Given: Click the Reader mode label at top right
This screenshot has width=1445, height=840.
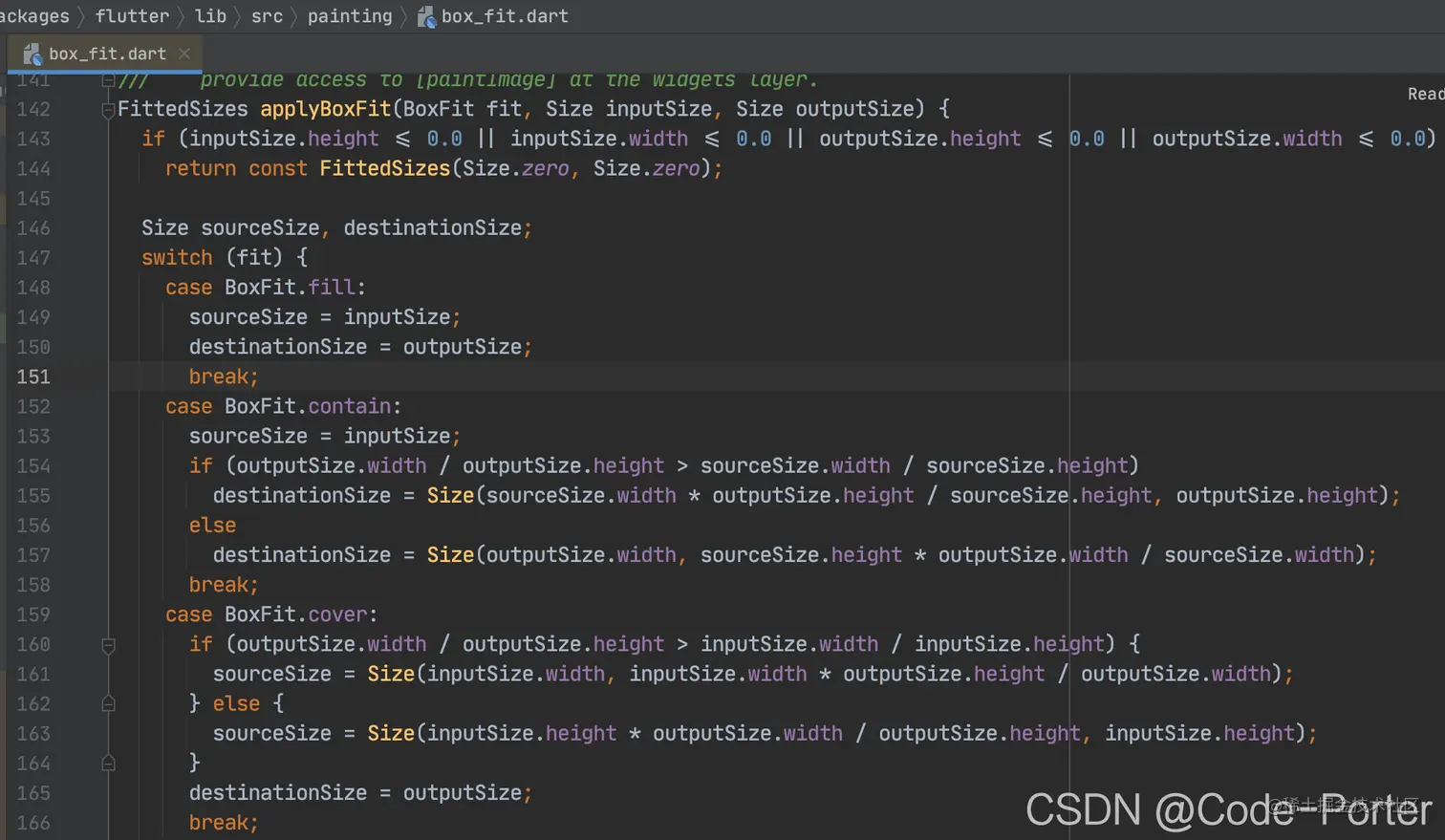Looking at the screenshot, I should 1426,94.
